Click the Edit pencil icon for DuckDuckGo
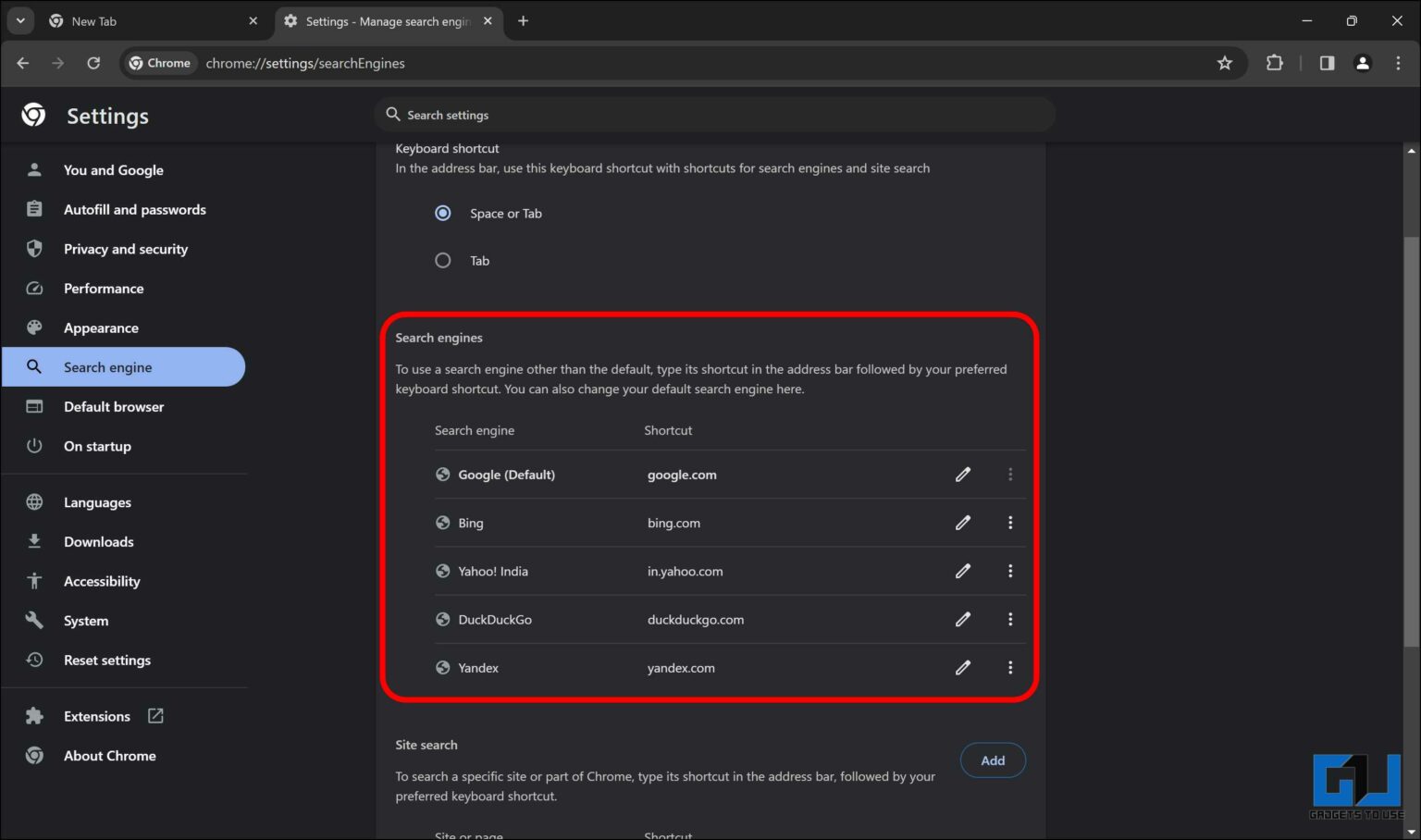1421x840 pixels. 962,619
